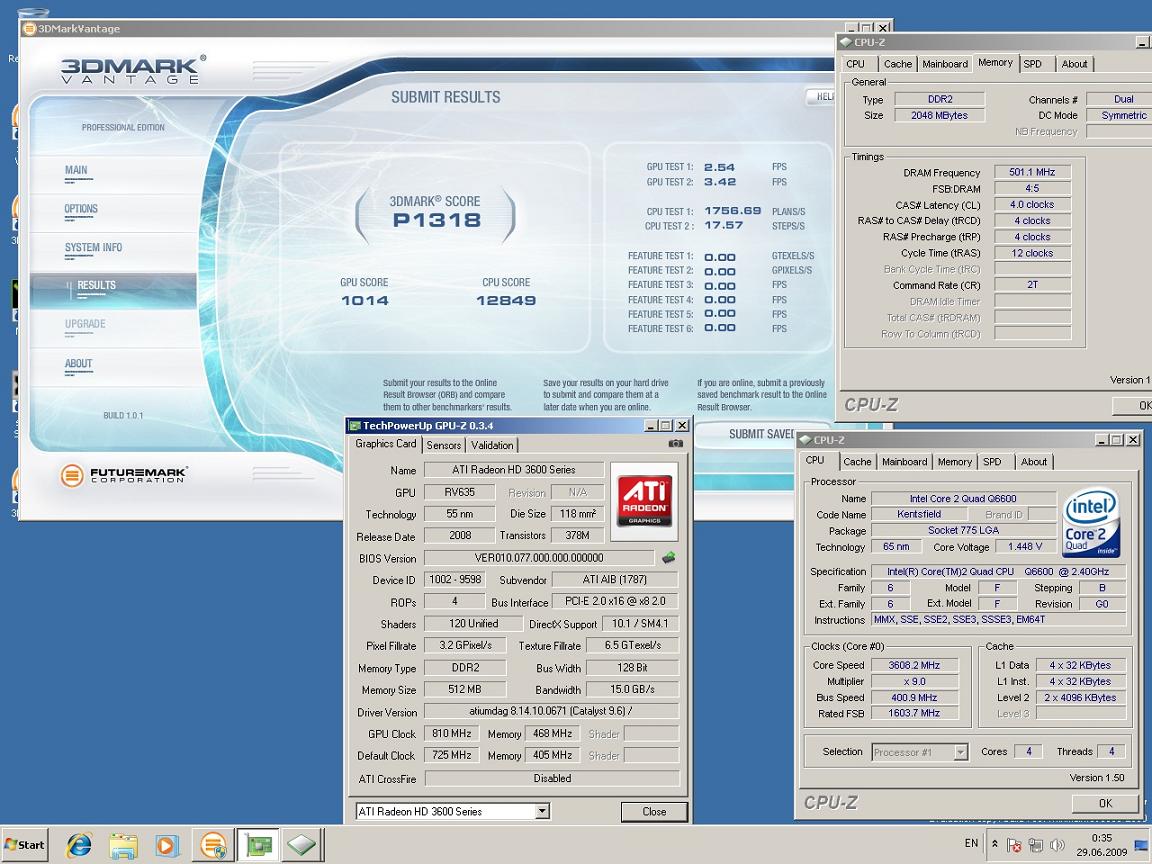Open Mainboard tab in lower CPU-Z window

click(x=904, y=462)
